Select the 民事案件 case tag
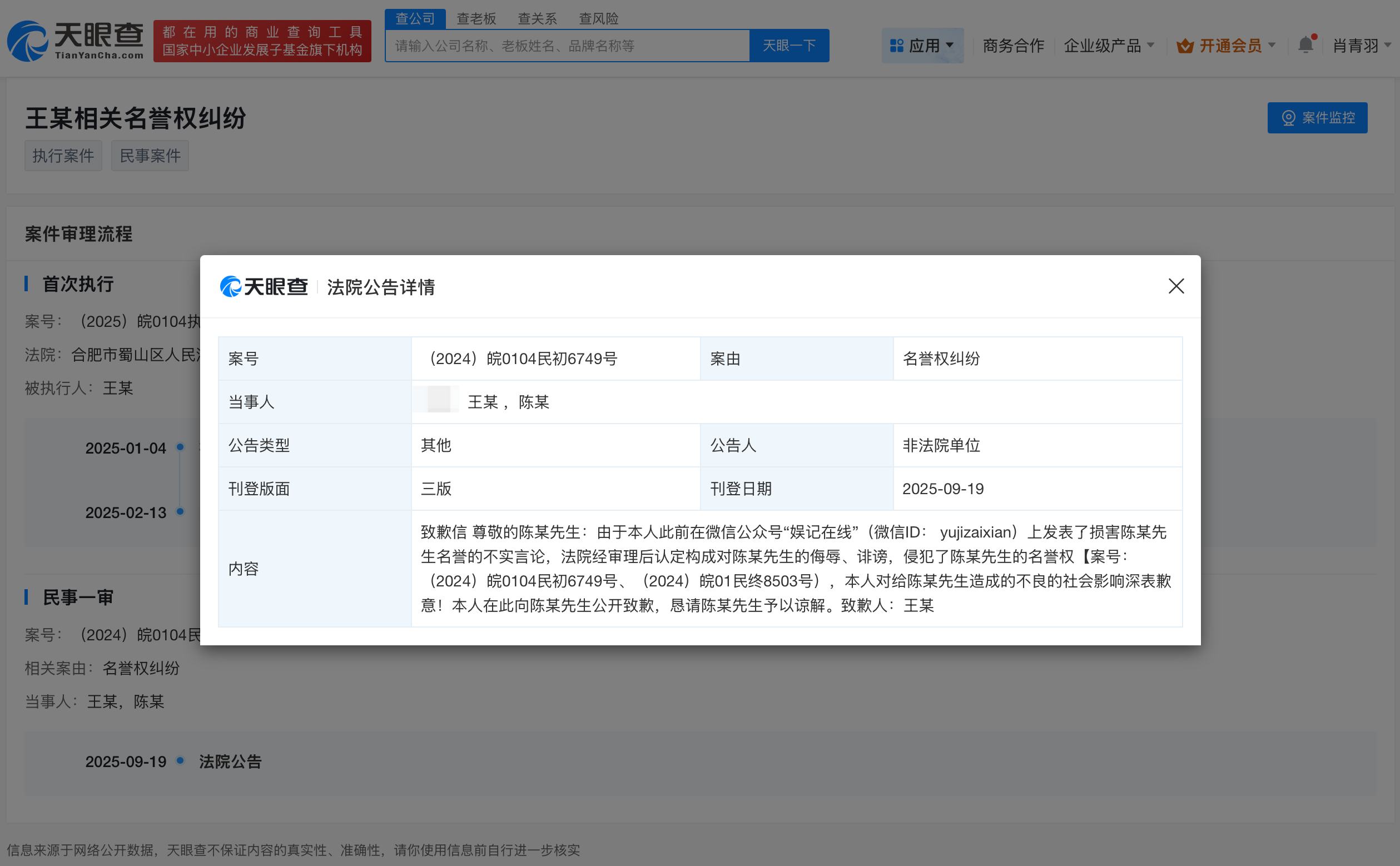 click(x=150, y=155)
